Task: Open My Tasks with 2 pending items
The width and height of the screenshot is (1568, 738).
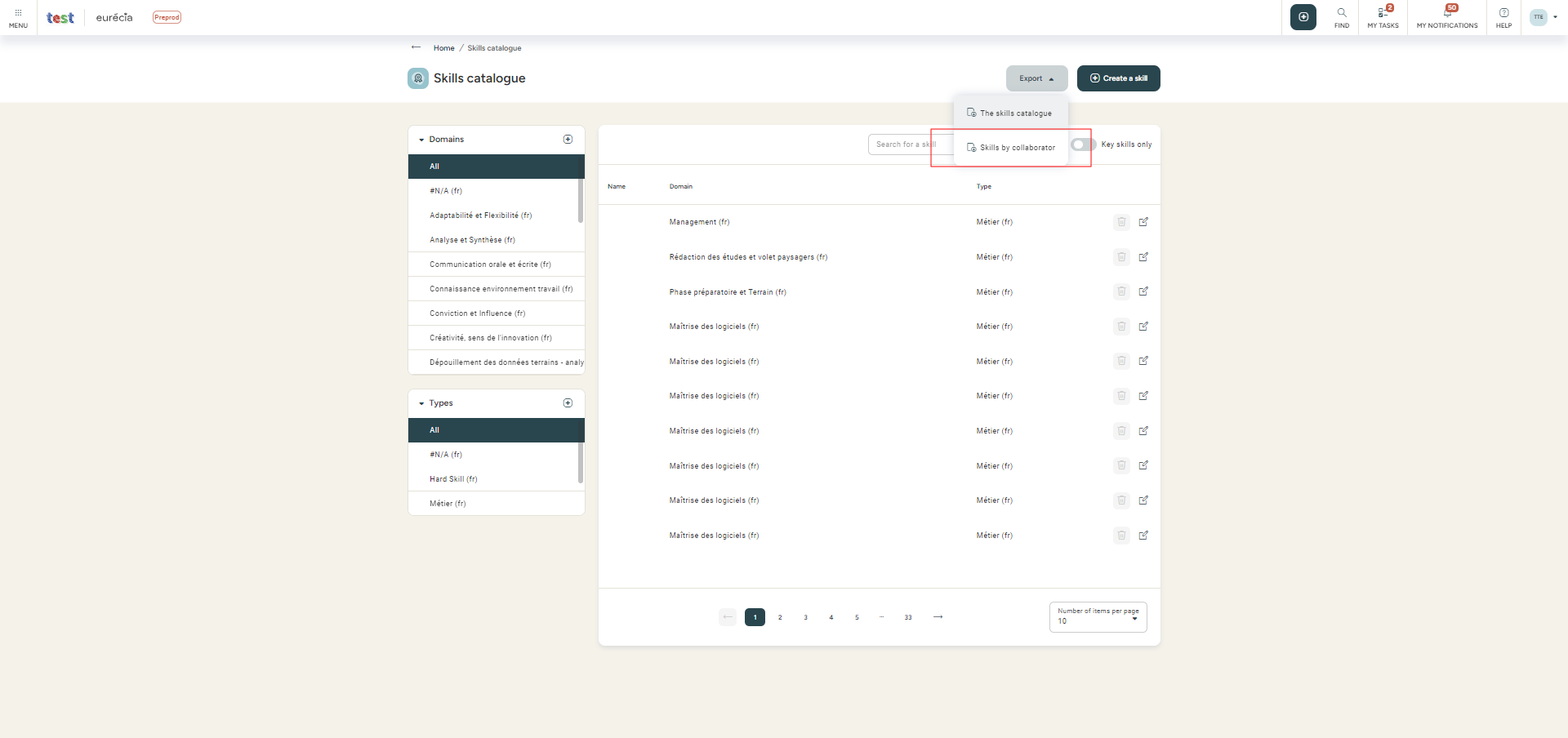Action: 1383,16
